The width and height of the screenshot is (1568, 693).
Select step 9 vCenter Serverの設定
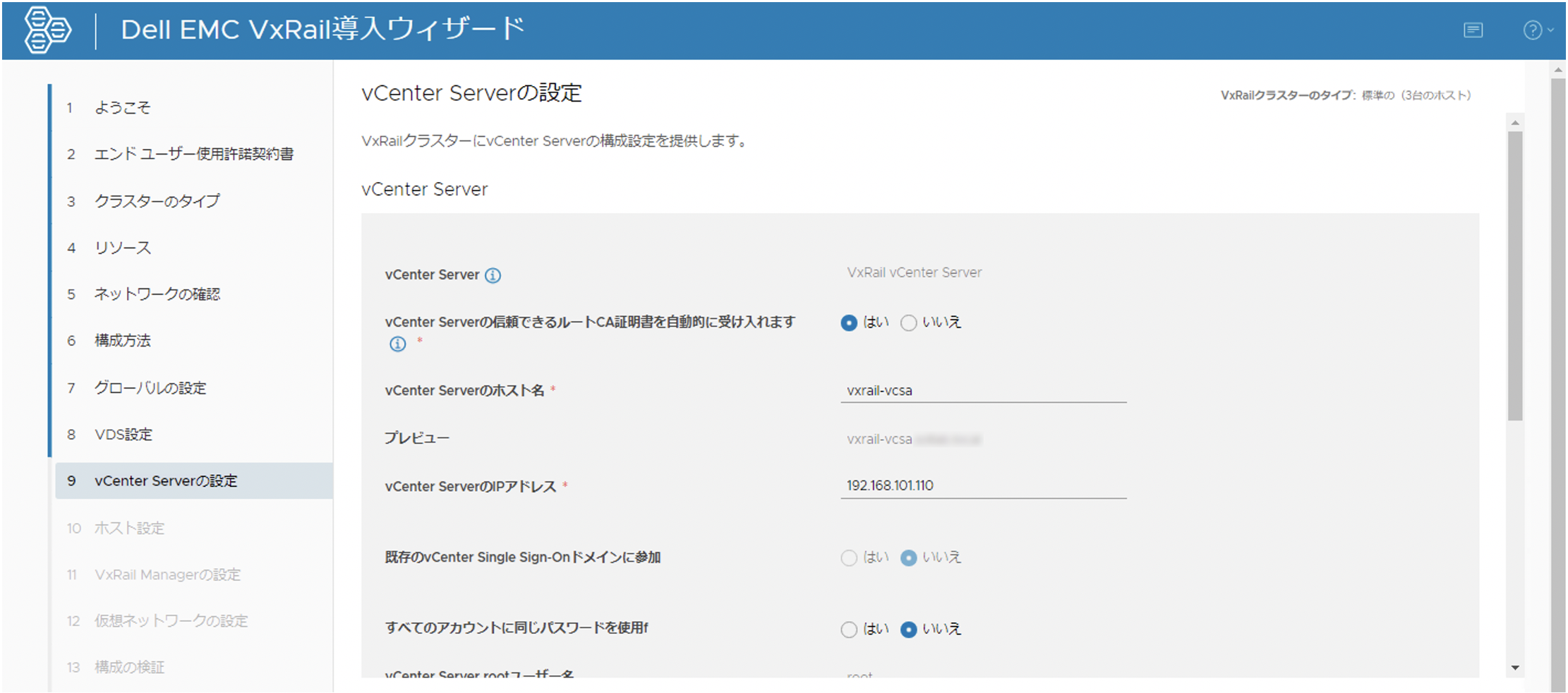pos(166,481)
